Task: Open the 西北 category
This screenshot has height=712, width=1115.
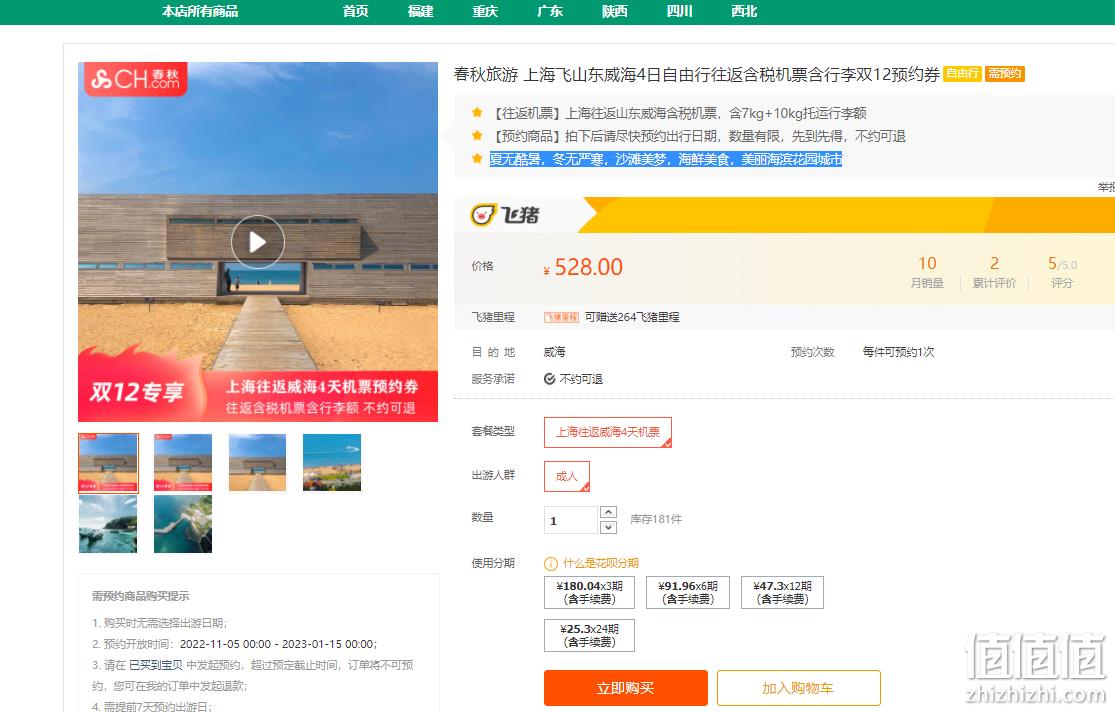Action: [x=744, y=11]
